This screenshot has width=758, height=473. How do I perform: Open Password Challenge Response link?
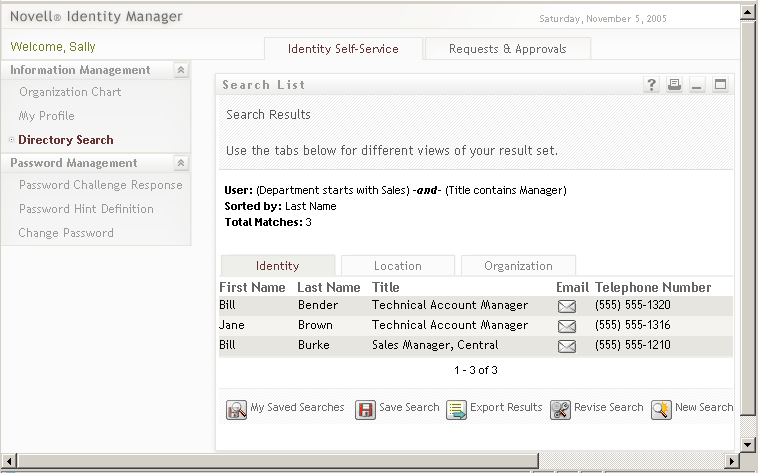click(100, 185)
